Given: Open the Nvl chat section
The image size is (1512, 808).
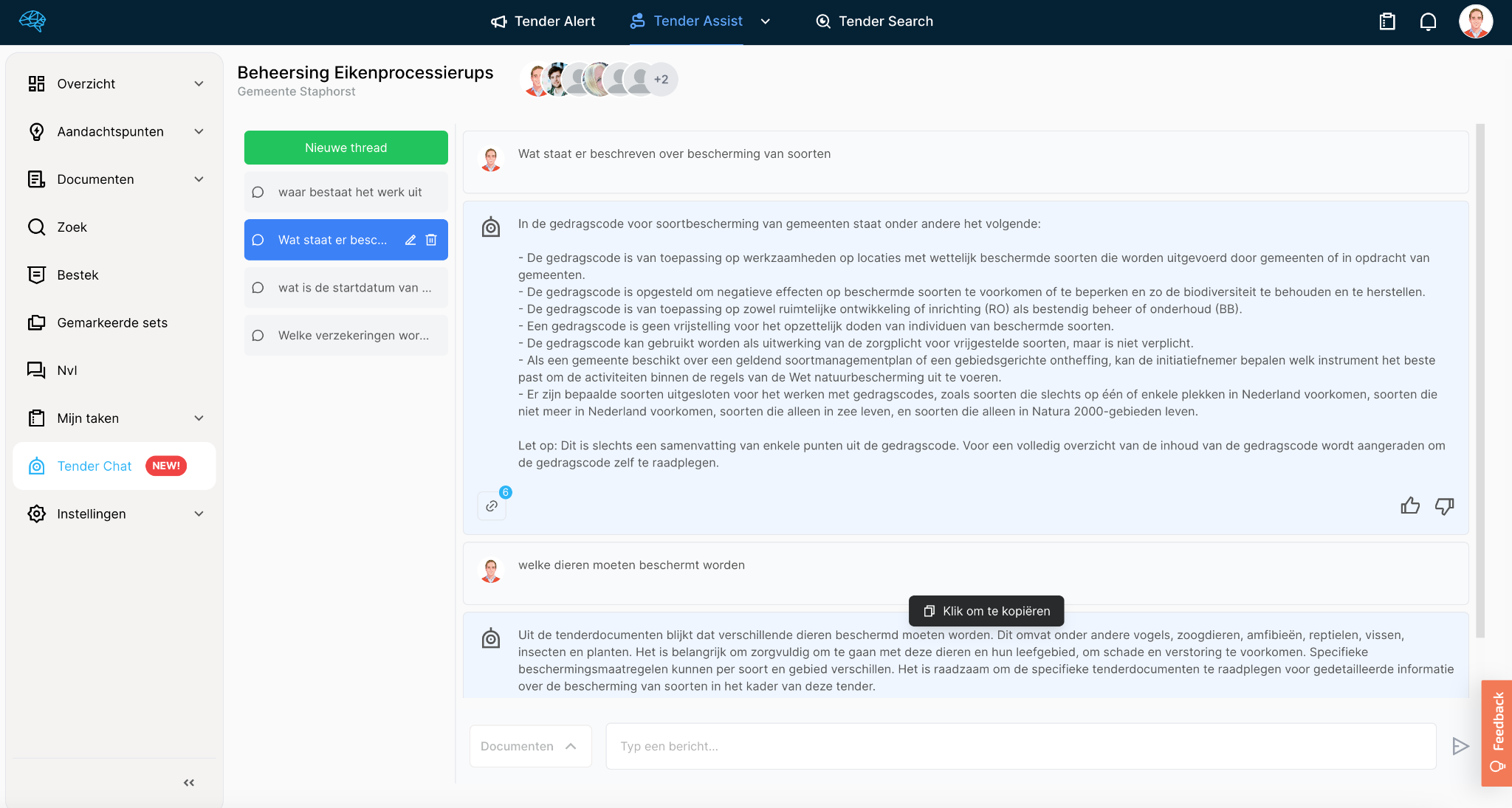Looking at the screenshot, I should 67,370.
